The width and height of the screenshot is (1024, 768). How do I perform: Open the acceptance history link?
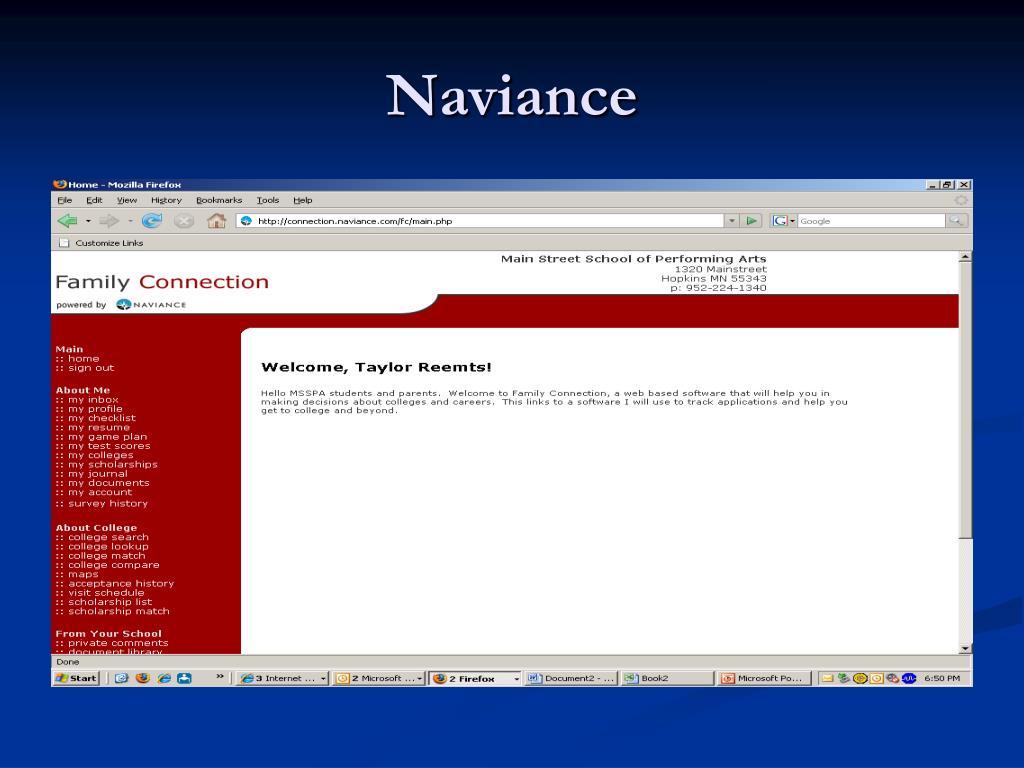click(x=121, y=583)
